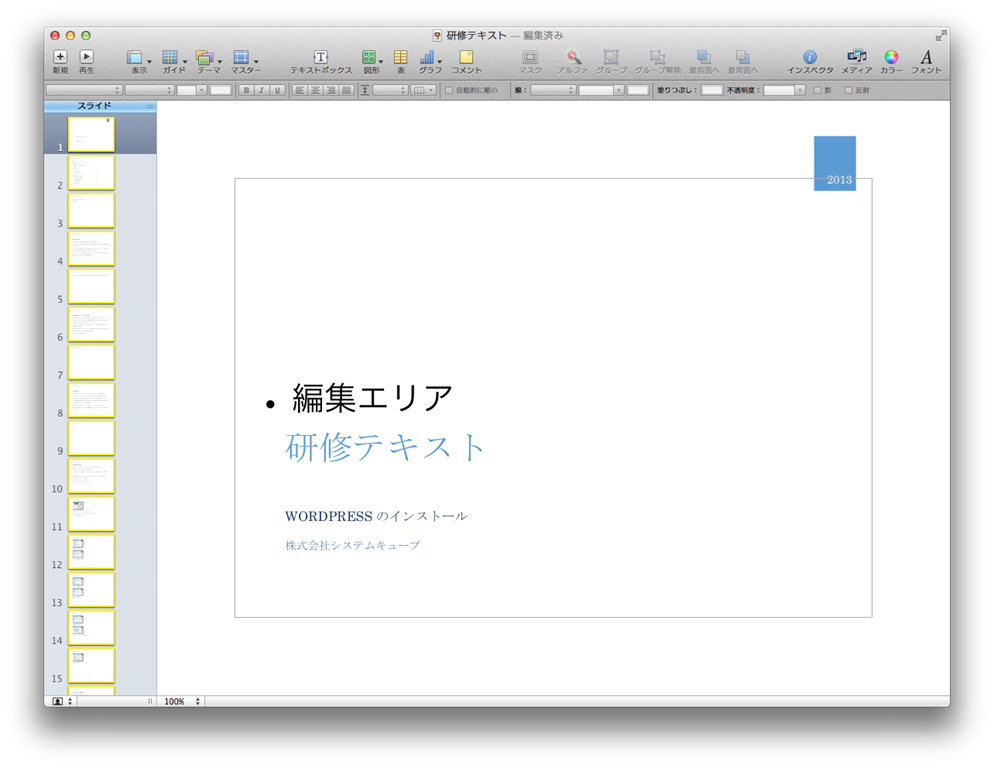Align text left in format bar

(300, 91)
